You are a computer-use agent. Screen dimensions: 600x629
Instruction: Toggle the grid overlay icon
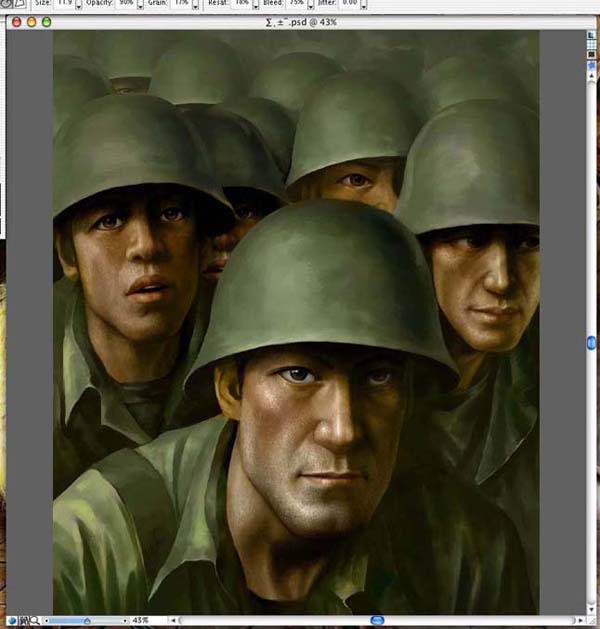tap(592, 45)
